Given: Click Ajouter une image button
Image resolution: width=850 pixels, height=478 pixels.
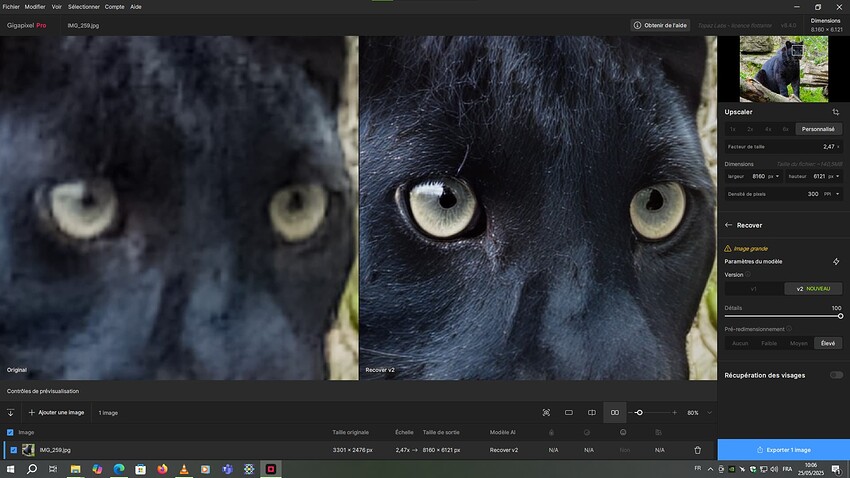Looking at the screenshot, I should click(x=56, y=412).
